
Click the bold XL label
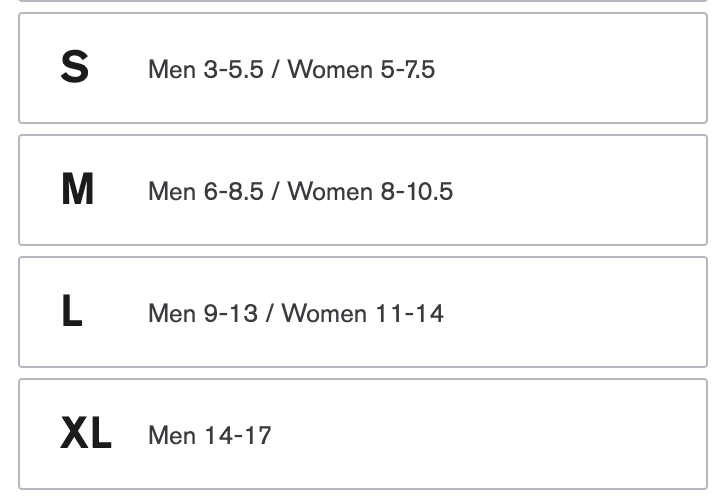point(86,434)
